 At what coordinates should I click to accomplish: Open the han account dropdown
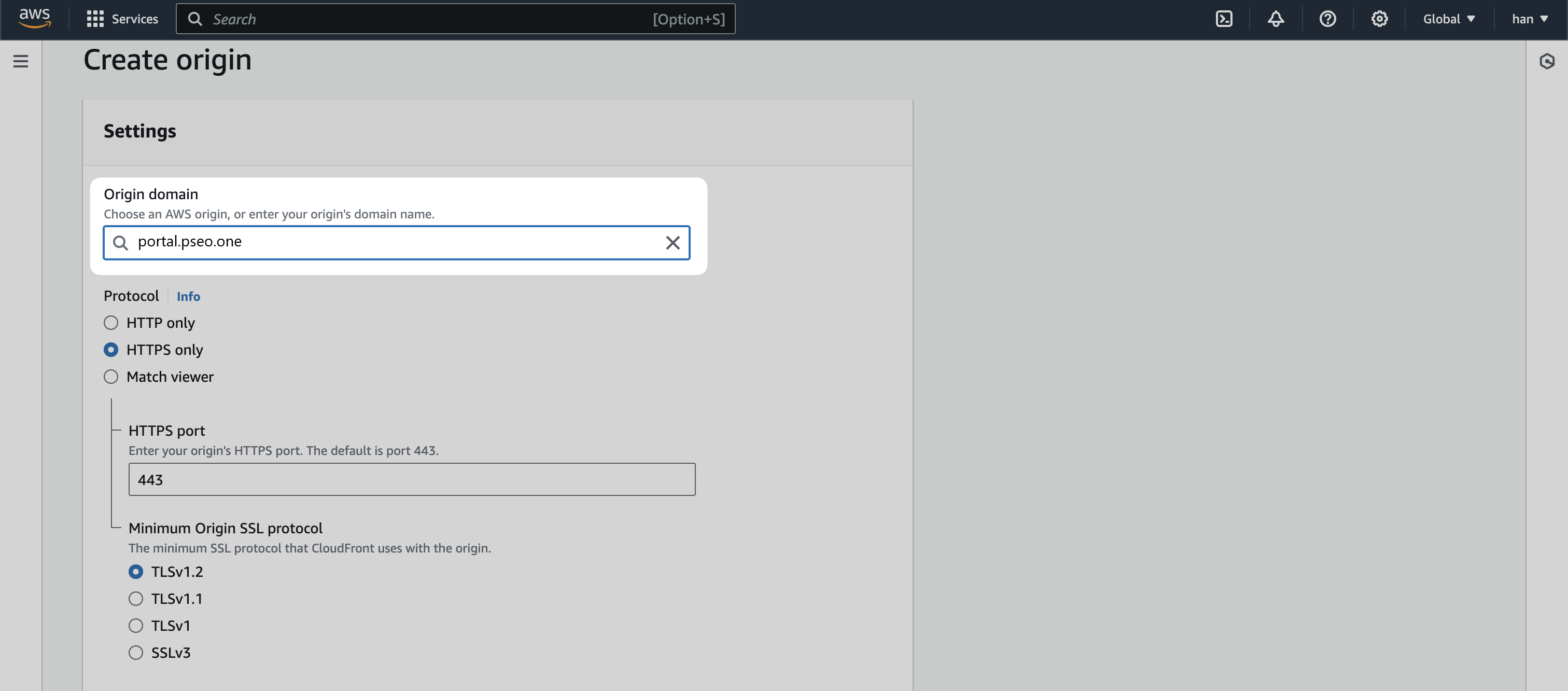click(1529, 19)
